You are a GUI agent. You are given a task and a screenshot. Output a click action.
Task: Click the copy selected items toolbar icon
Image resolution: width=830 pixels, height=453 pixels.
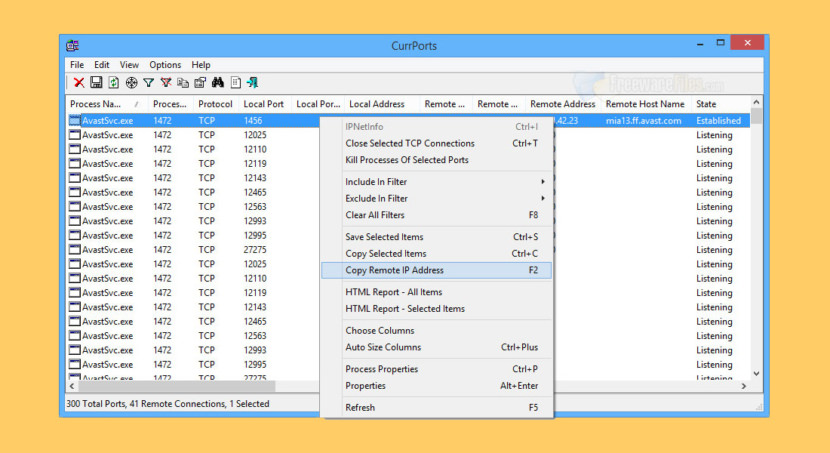[x=183, y=83]
